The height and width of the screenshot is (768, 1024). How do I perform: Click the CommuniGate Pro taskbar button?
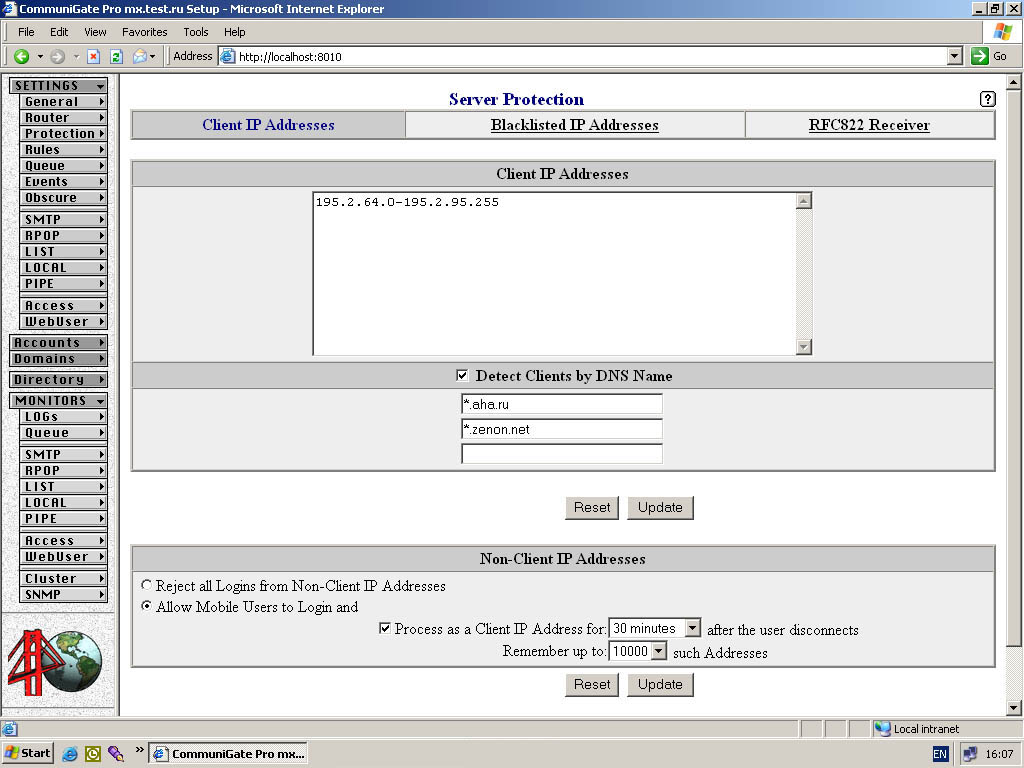[x=228, y=754]
